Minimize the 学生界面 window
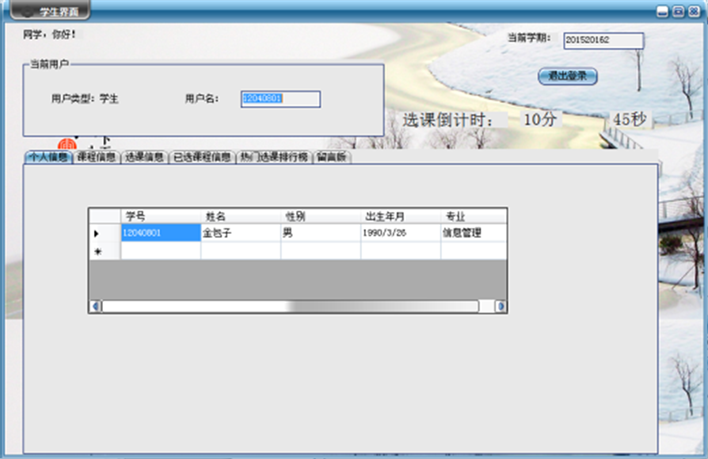Screen dimensions: 708x459 pos(662,11)
